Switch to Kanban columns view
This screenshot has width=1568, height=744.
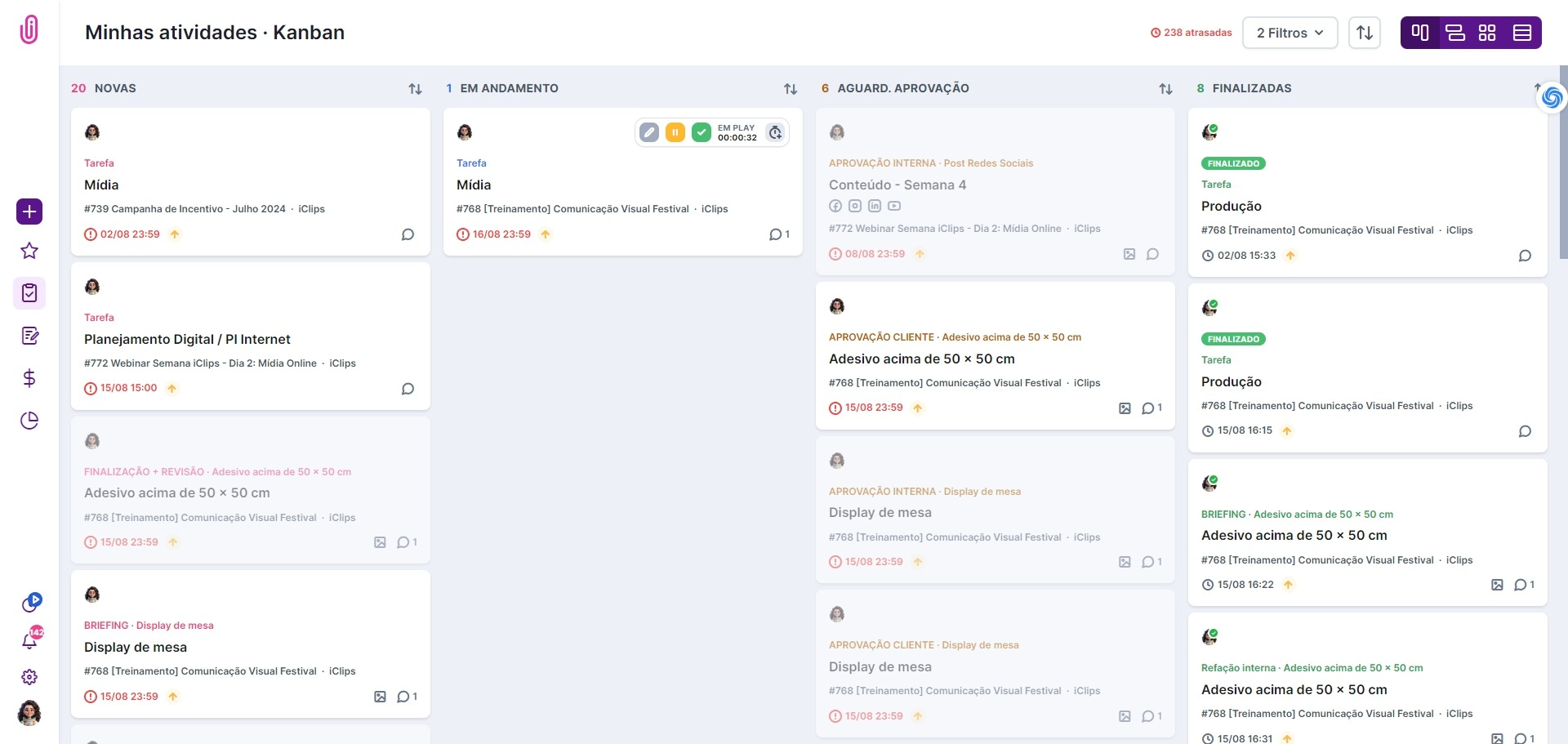point(1420,33)
